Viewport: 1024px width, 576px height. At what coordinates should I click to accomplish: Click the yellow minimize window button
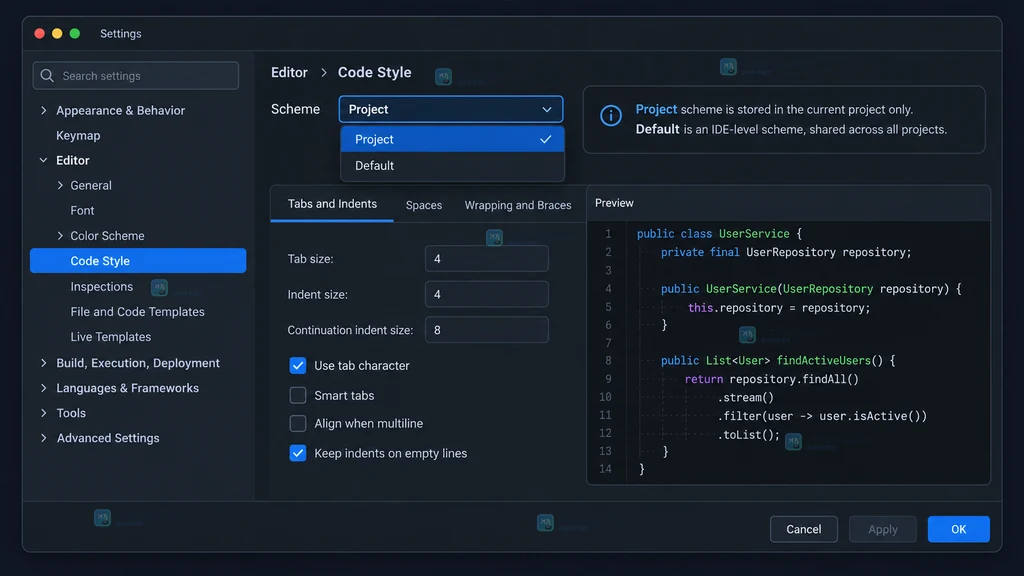[x=57, y=33]
